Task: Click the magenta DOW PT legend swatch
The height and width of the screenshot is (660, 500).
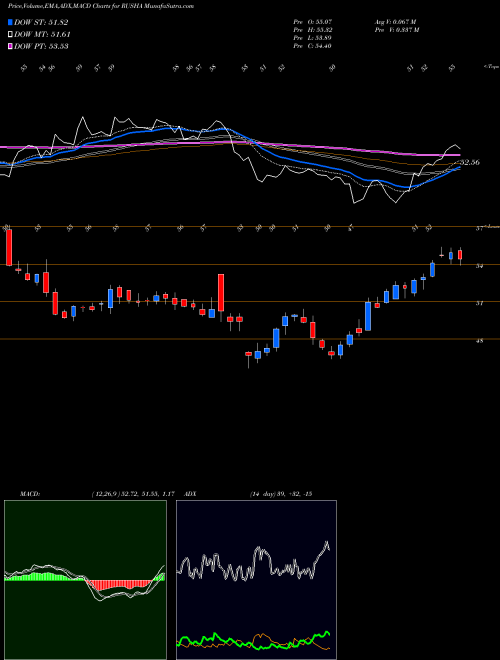Action: 10,46
